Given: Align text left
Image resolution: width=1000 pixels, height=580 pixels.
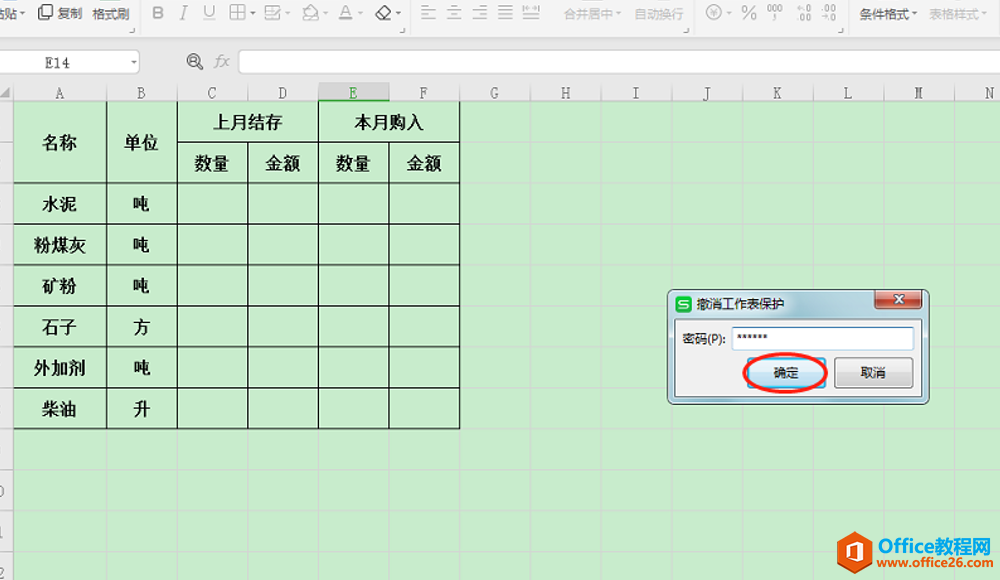Looking at the screenshot, I should tap(429, 12).
